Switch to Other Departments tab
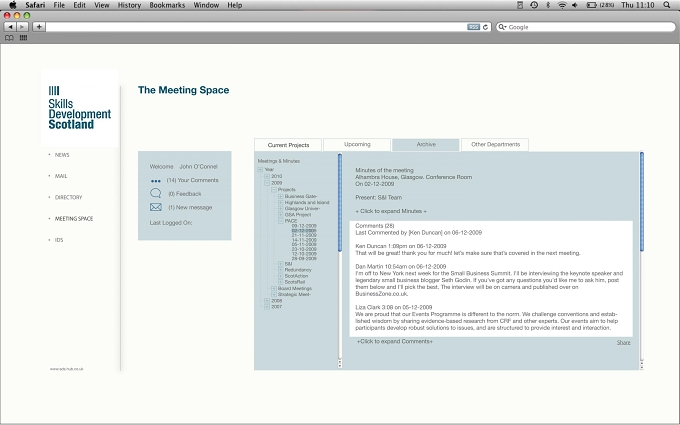This screenshot has width=680, height=425. [495, 144]
